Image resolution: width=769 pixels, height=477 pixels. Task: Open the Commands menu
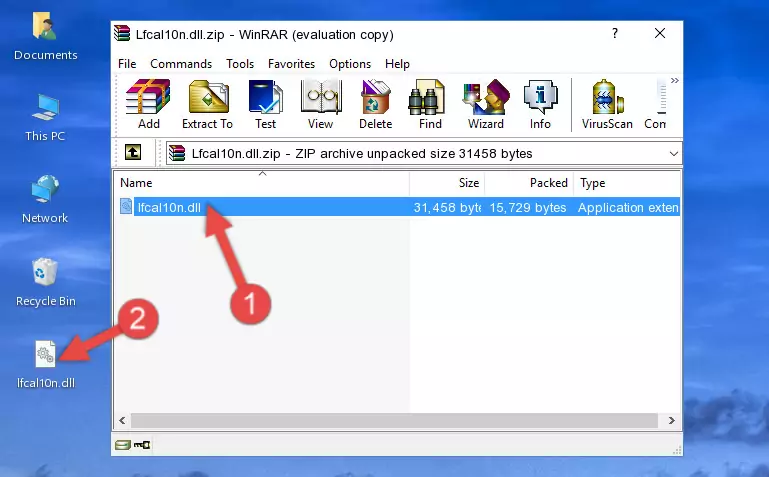pyautogui.click(x=181, y=64)
